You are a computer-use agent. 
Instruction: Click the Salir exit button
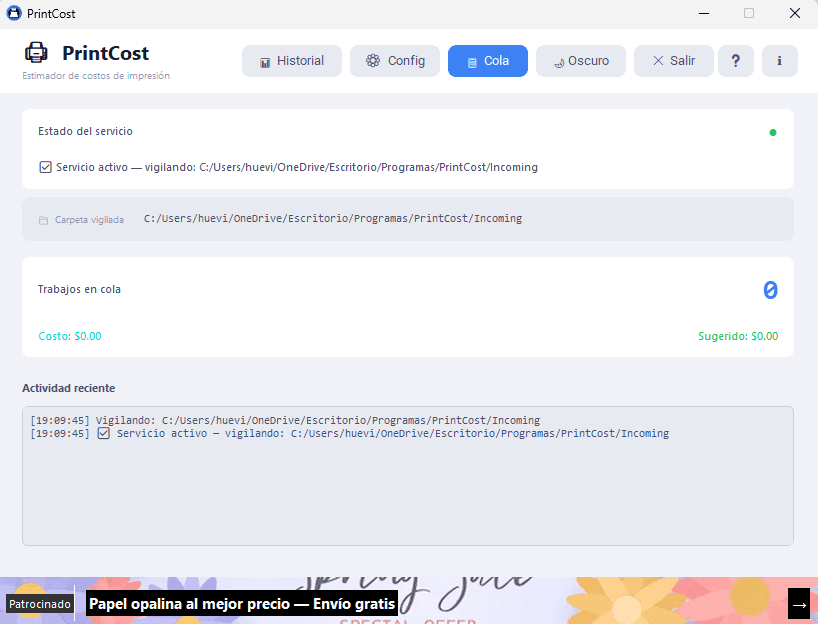(673, 61)
